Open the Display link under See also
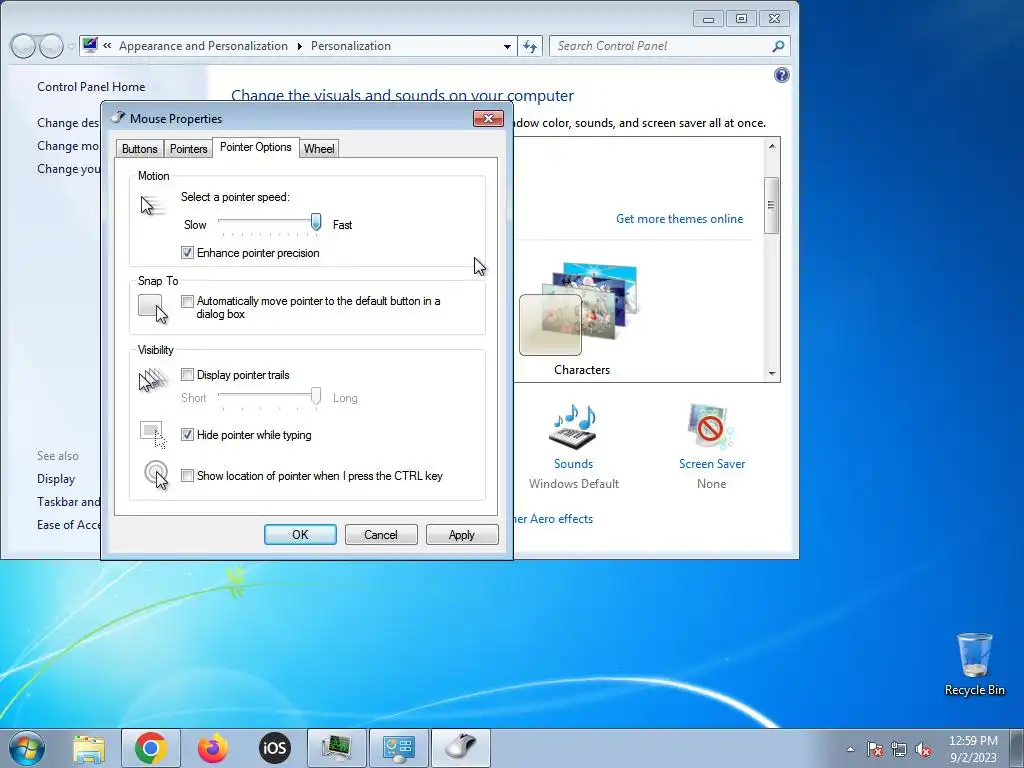The height and width of the screenshot is (768, 1024). (x=56, y=479)
